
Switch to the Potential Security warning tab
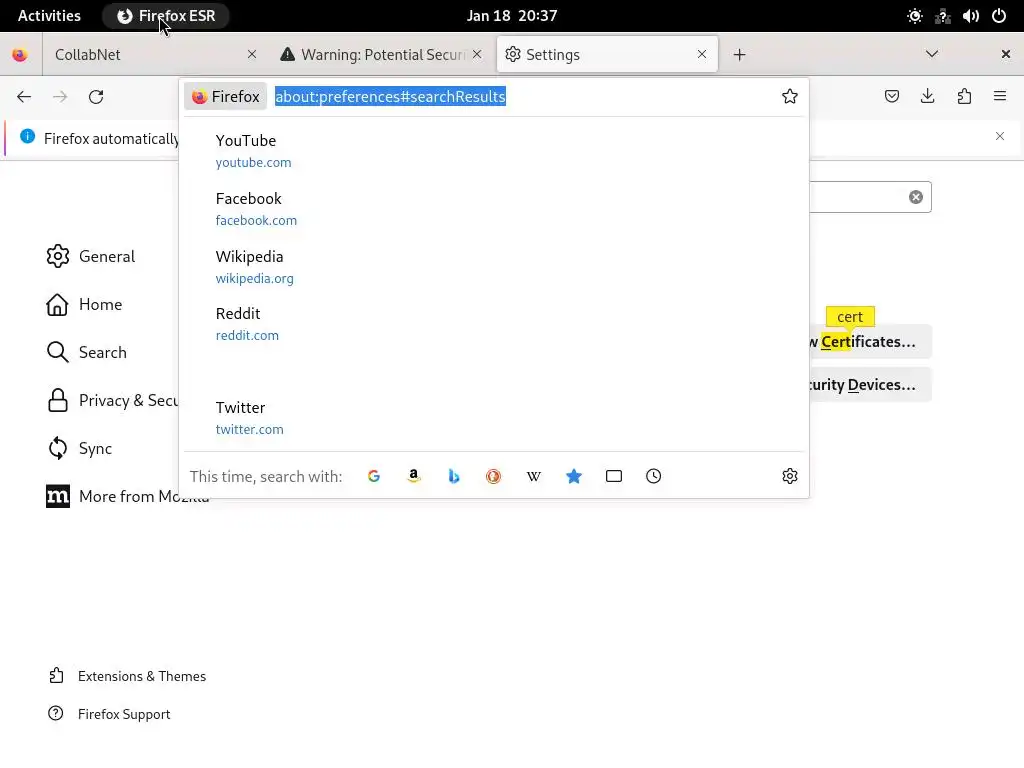coord(381,55)
